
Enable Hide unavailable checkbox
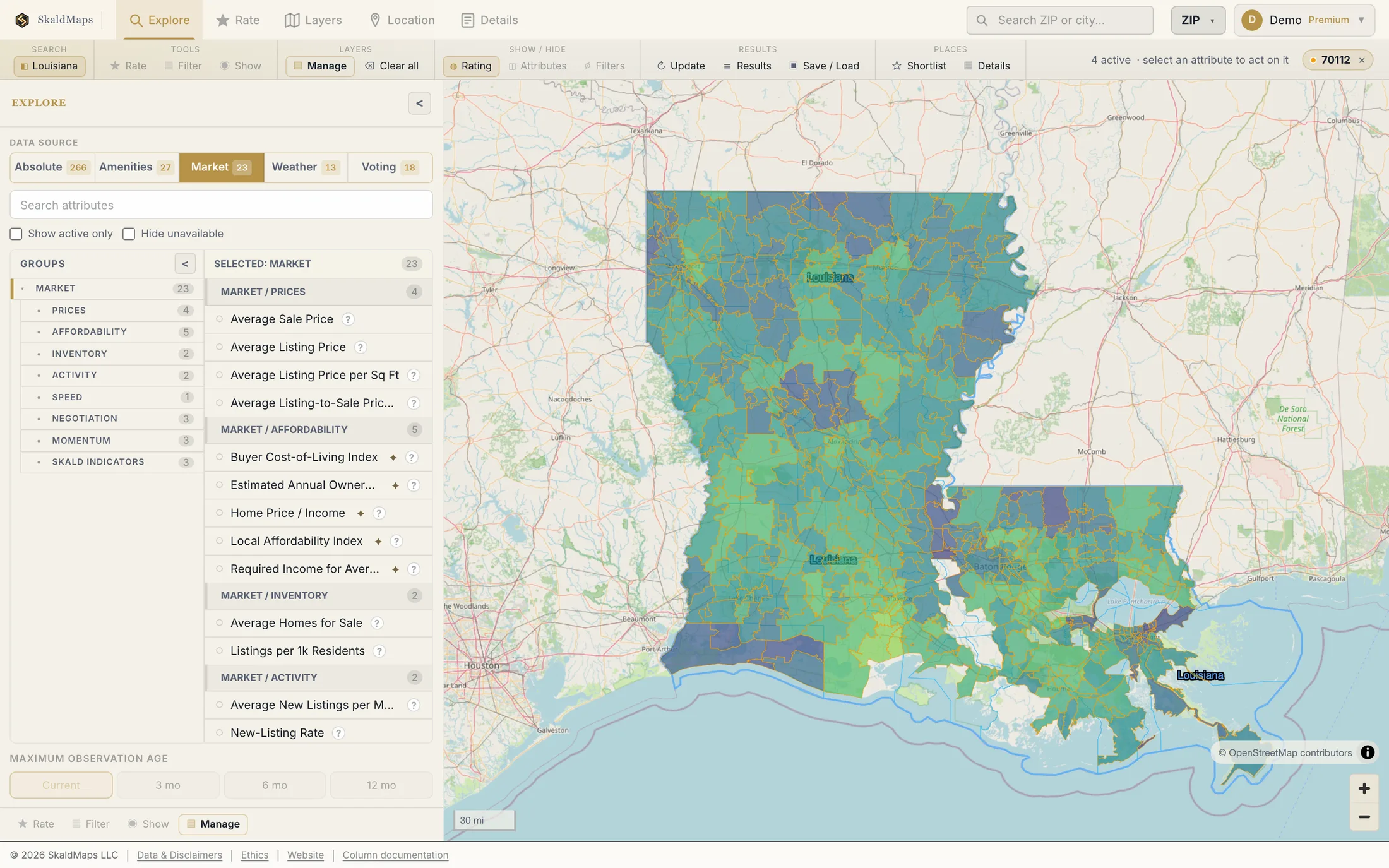tap(129, 234)
